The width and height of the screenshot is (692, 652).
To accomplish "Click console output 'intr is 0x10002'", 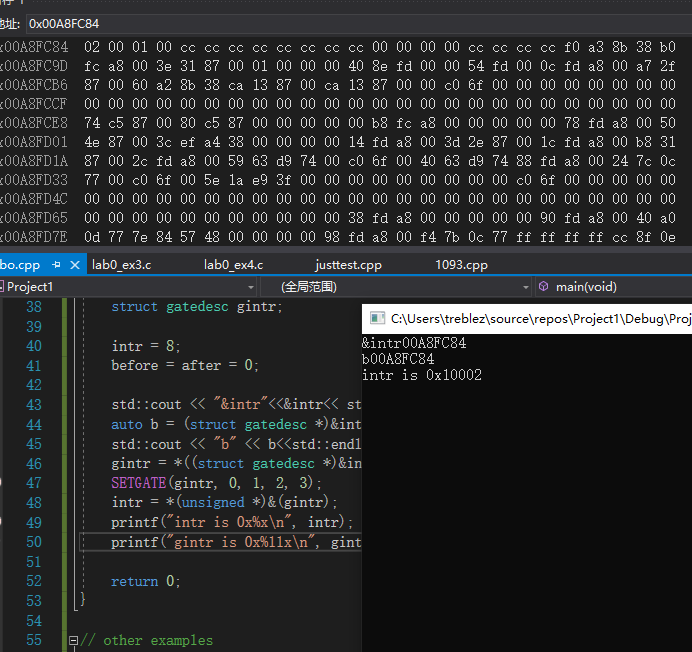I will click(422, 375).
